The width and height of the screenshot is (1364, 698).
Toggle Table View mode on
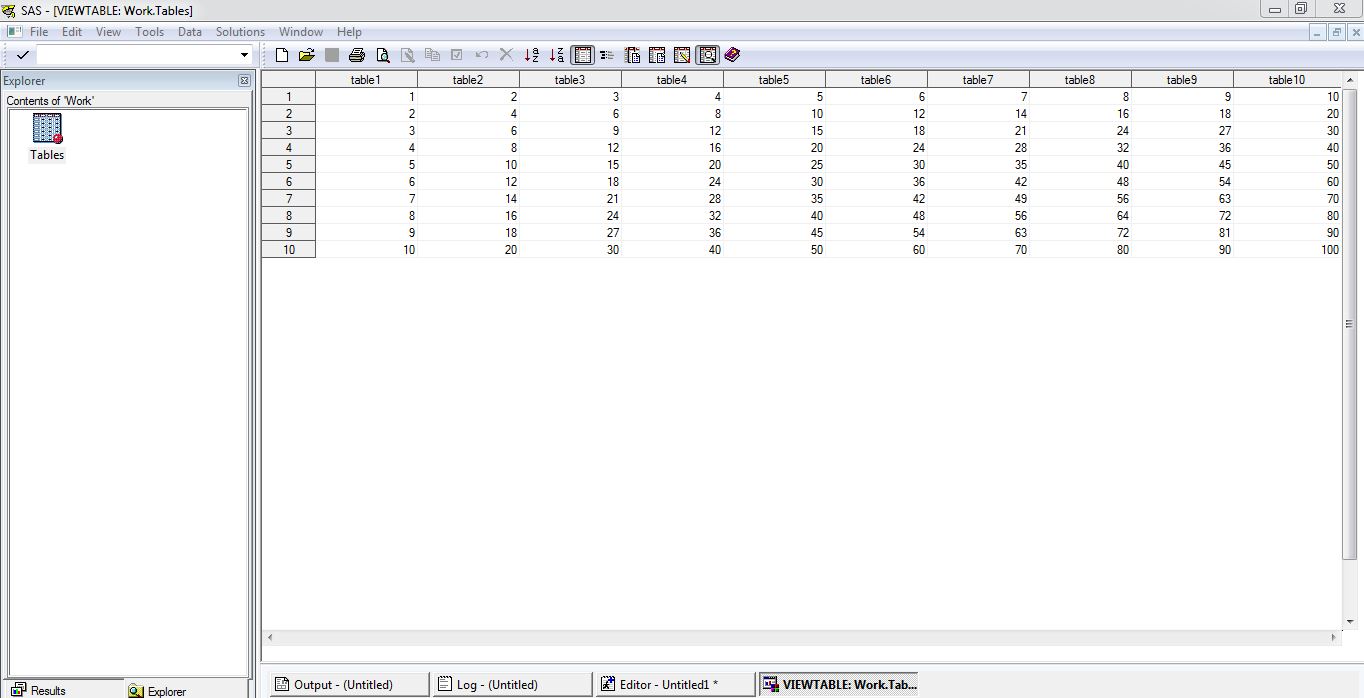583,55
